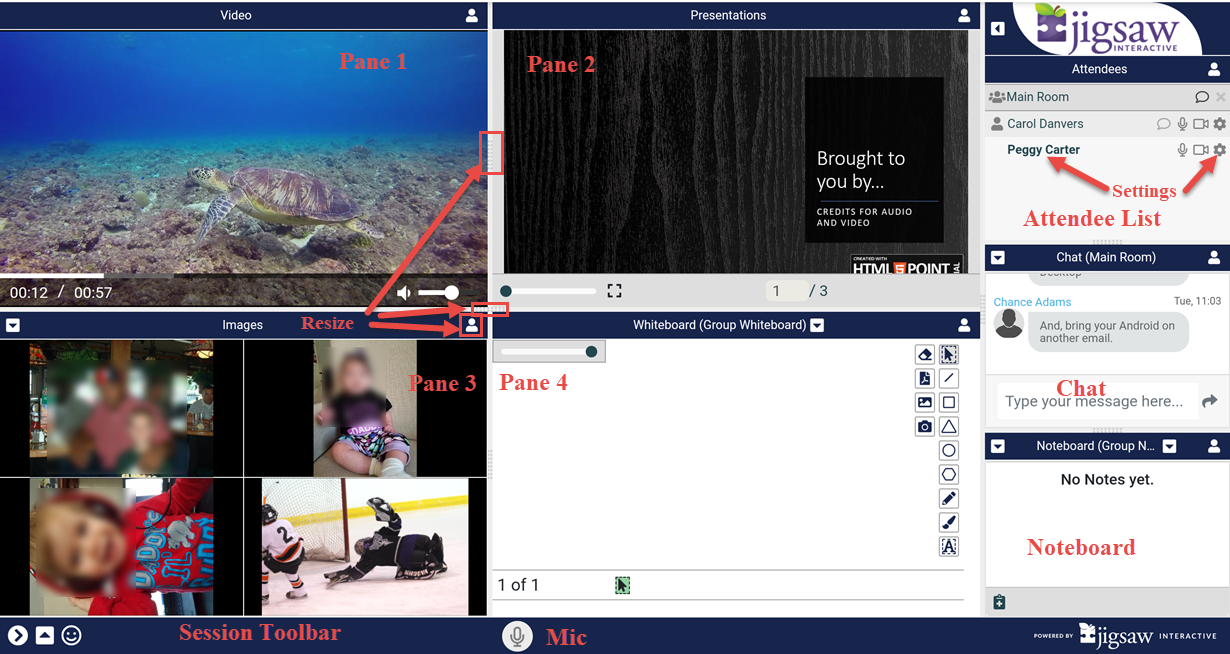This screenshot has width=1230, height=654.
Task: Send the chat message with arrow button
Action: tap(1210, 401)
